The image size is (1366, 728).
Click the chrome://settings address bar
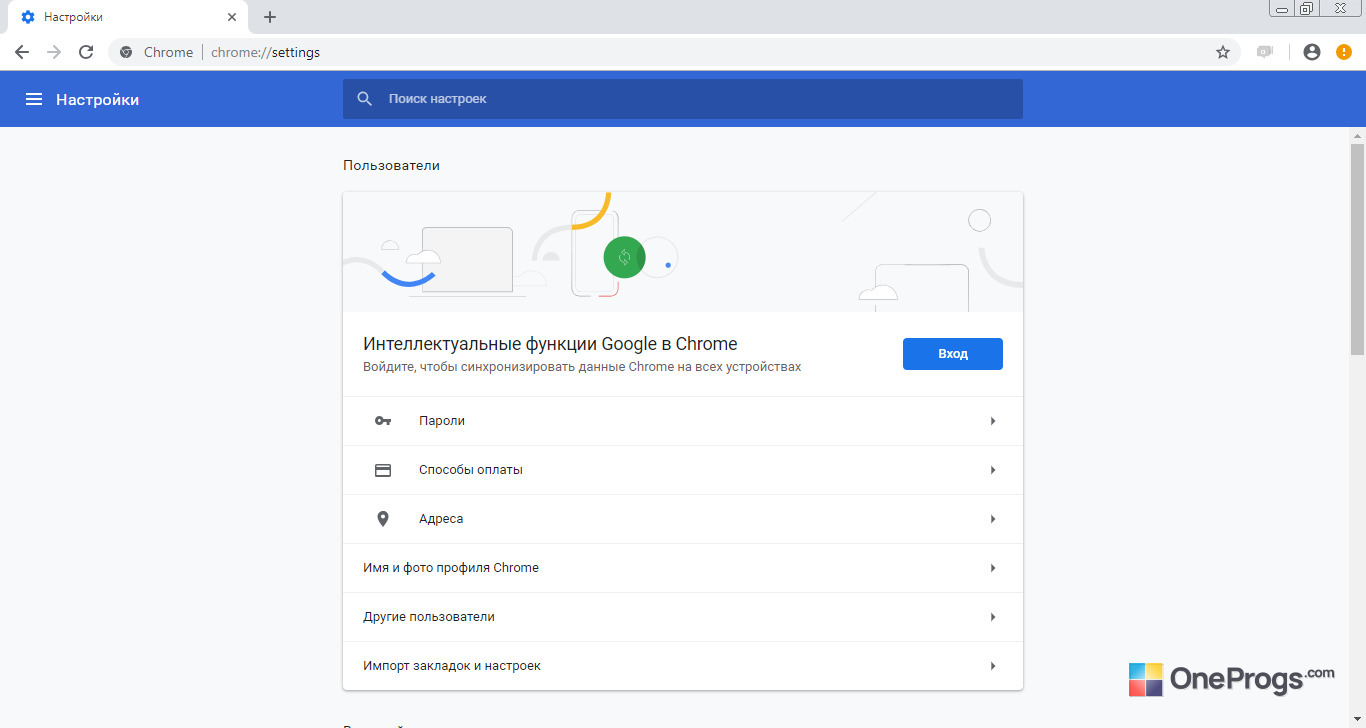click(x=674, y=52)
